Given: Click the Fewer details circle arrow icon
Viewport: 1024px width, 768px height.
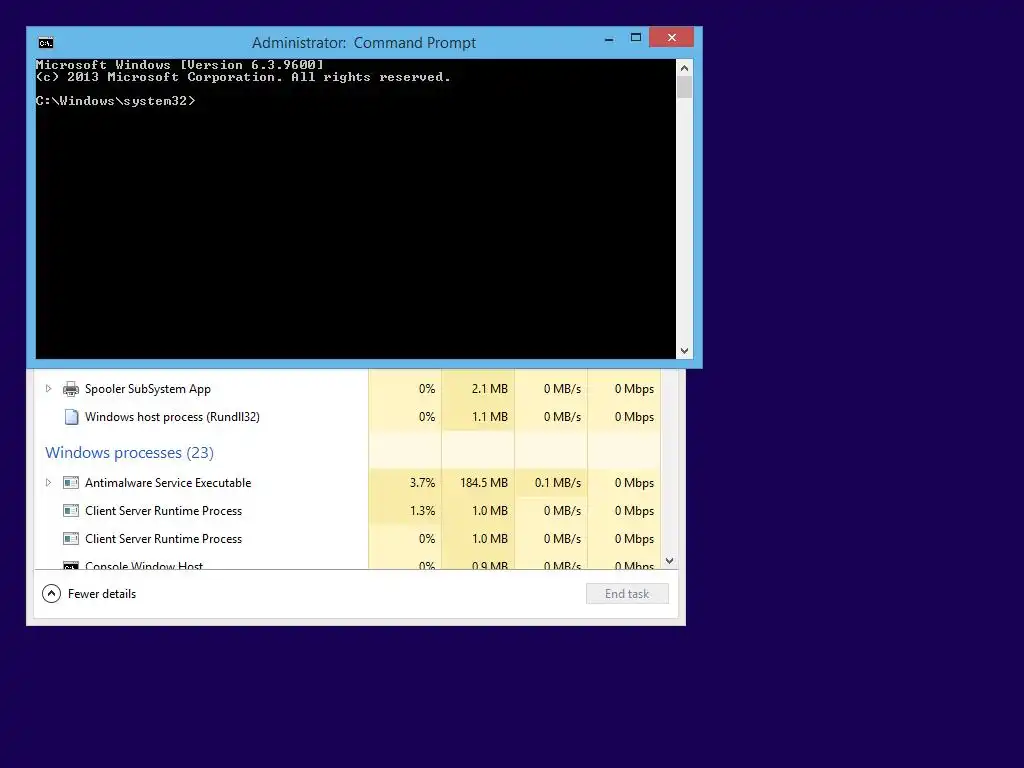Looking at the screenshot, I should pyautogui.click(x=52, y=594).
